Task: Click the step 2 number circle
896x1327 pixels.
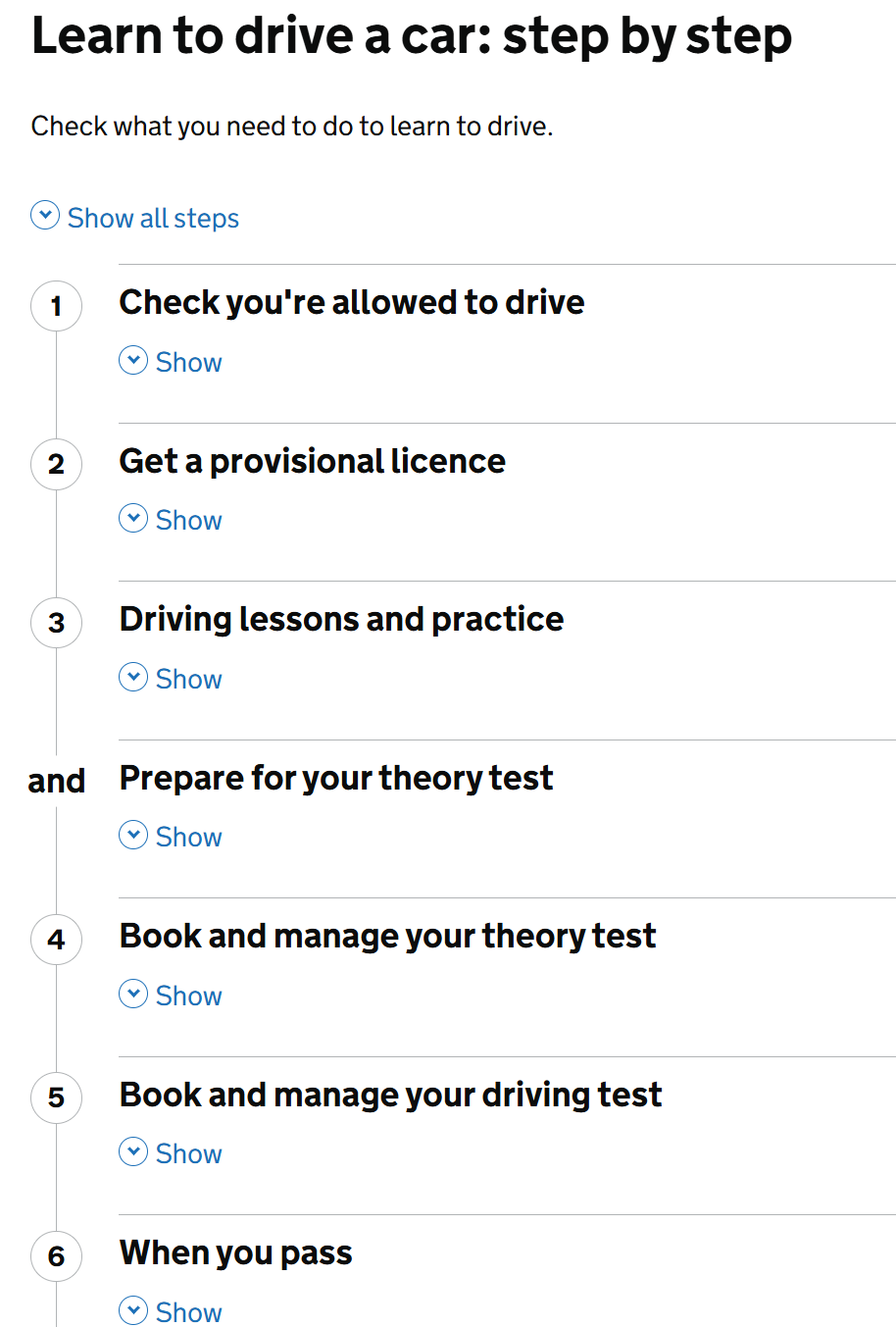Action: (56, 464)
